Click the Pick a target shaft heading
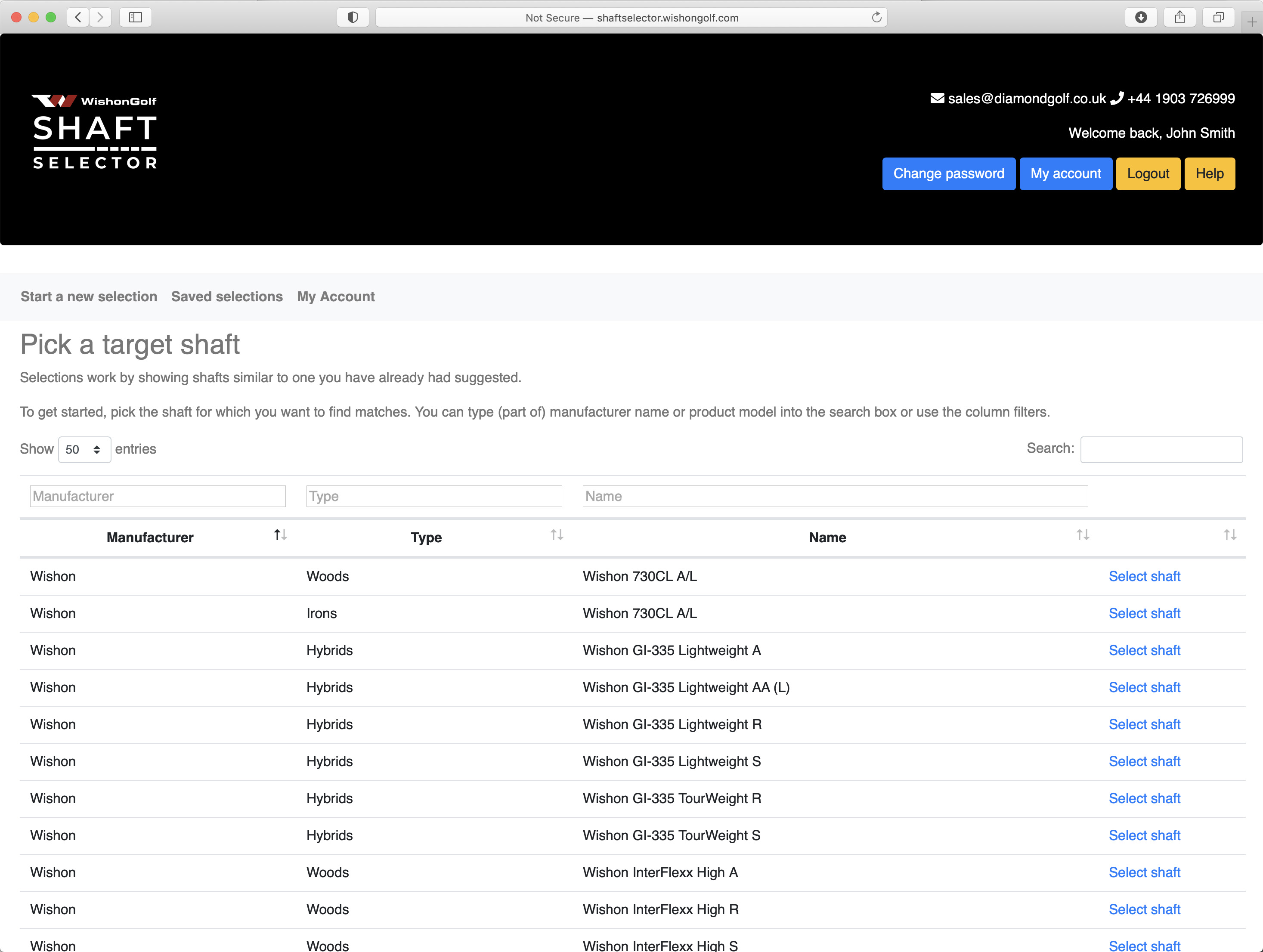 coord(130,344)
